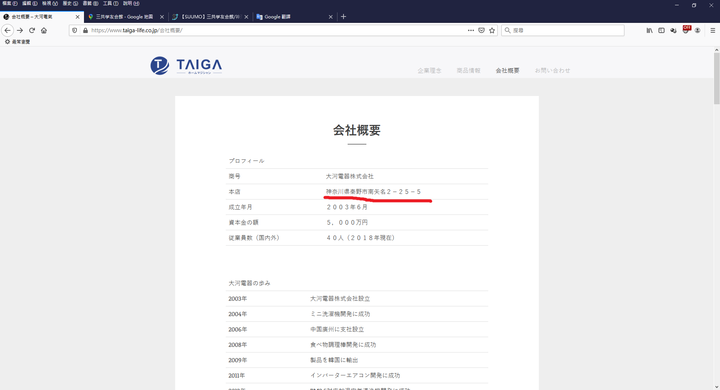Screen dimensions: 720x390
Task: Click the scrollbar down arrow
Action: pyautogui.click(x=716, y=387)
